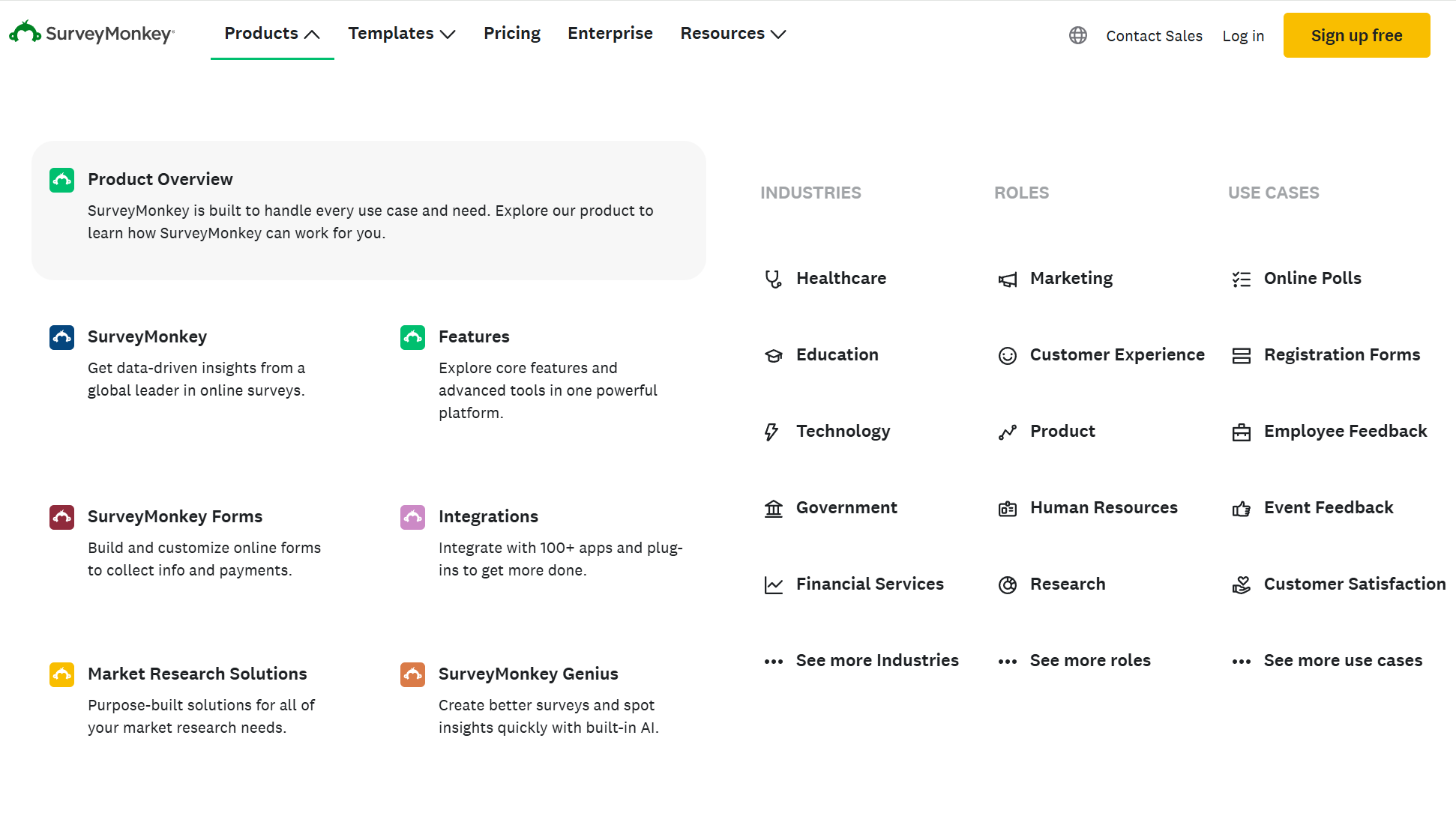Select the Marketing role link

(1071, 278)
